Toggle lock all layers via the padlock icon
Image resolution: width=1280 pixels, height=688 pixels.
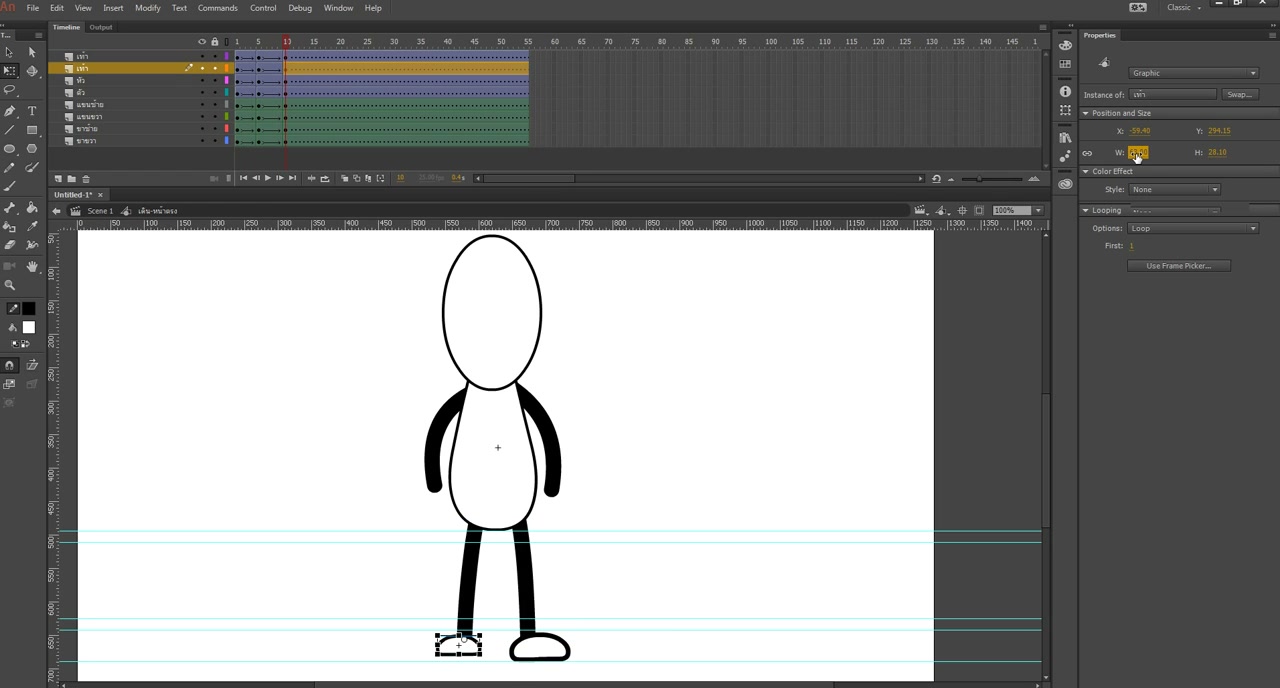click(x=214, y=42)
